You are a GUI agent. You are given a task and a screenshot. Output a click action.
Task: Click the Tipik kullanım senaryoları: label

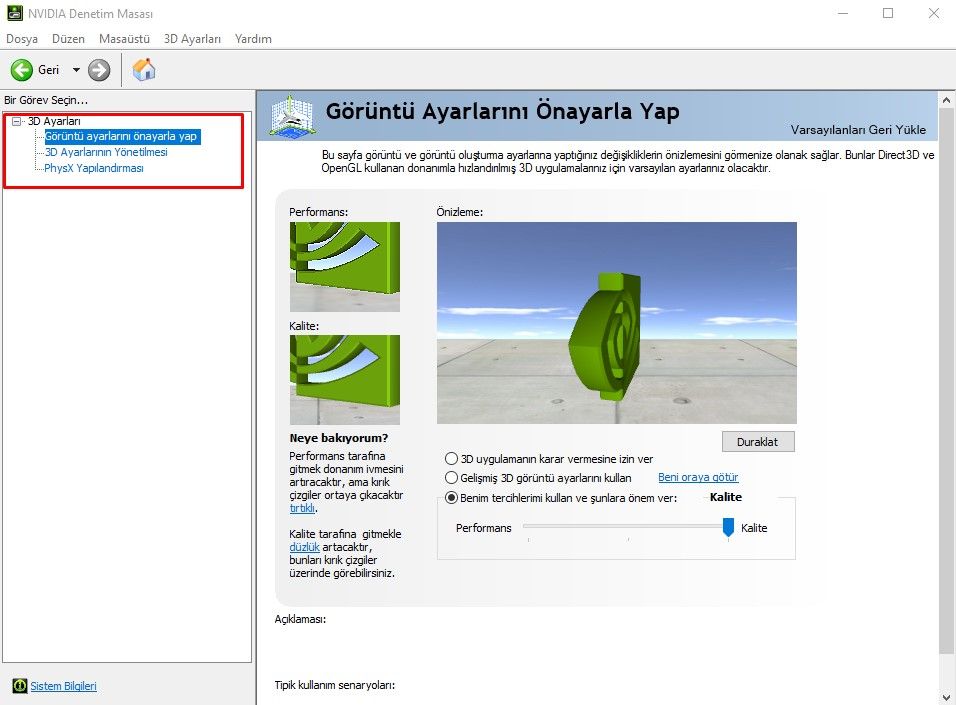[x=335, y=685]
